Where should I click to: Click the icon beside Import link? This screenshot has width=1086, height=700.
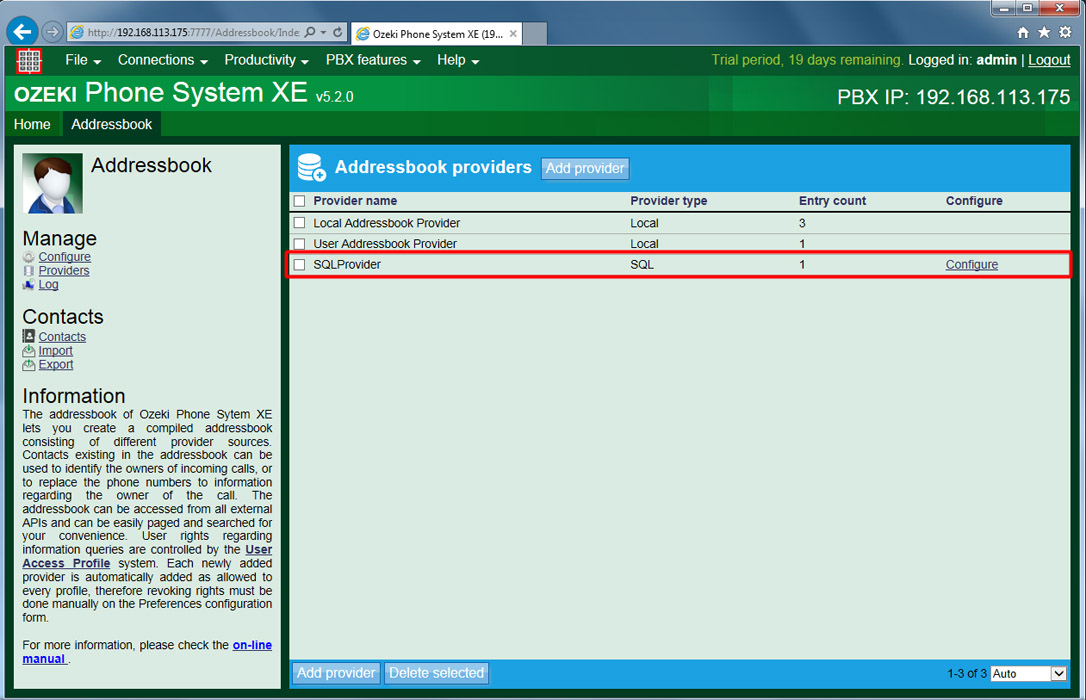coord(28,350)
